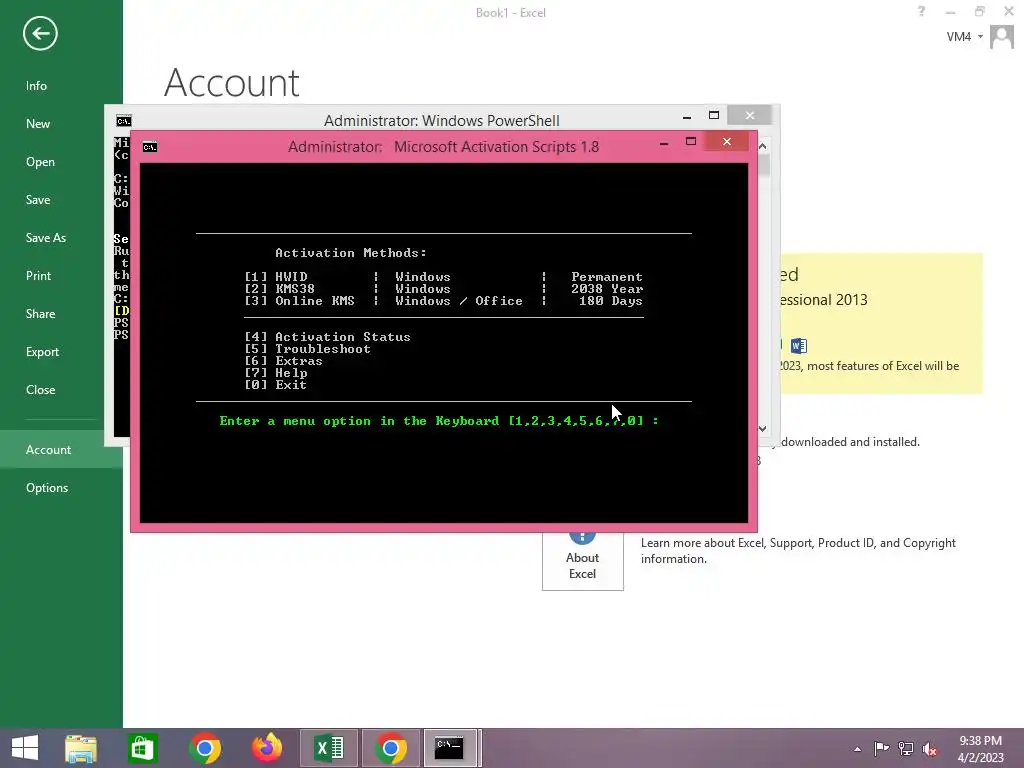Minimize the Microsoft Activation Scripts window
Screen dimensions: 1024x768
point(664,142)
